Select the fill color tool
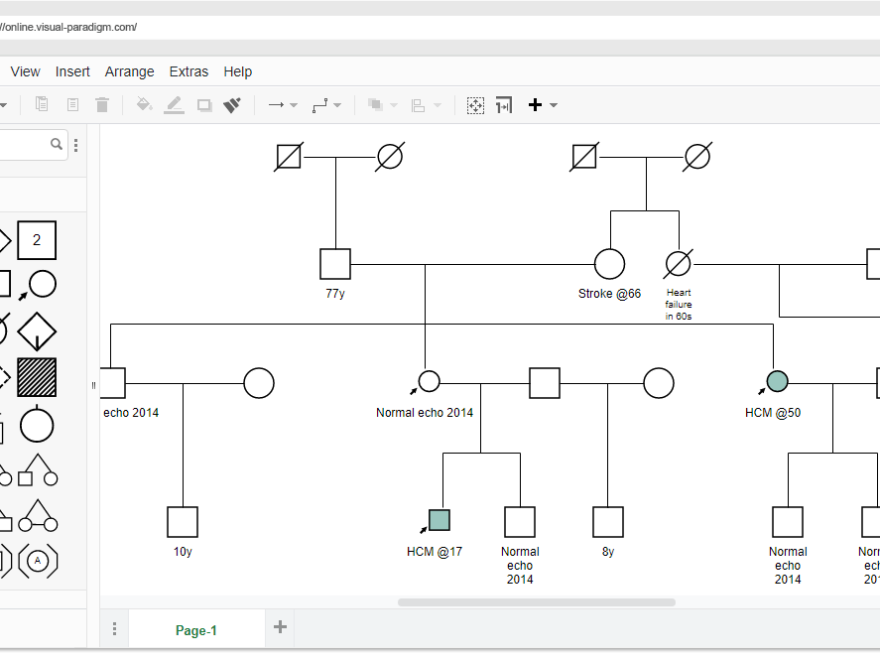 (143, 104)
